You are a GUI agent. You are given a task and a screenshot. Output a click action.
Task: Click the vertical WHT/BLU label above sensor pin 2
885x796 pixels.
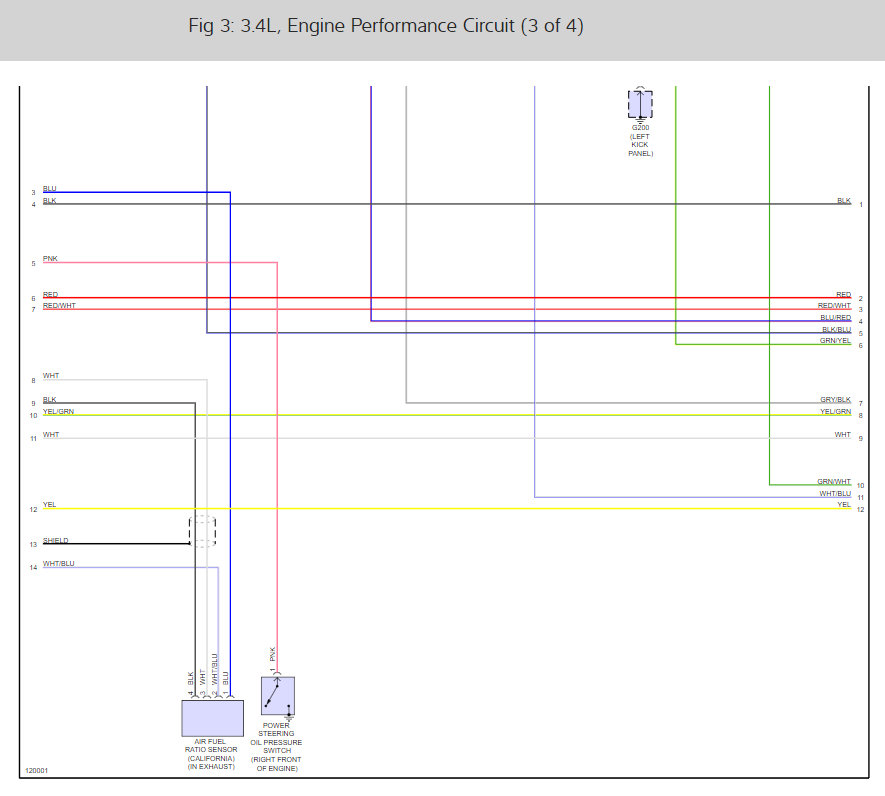pos(214,669)
